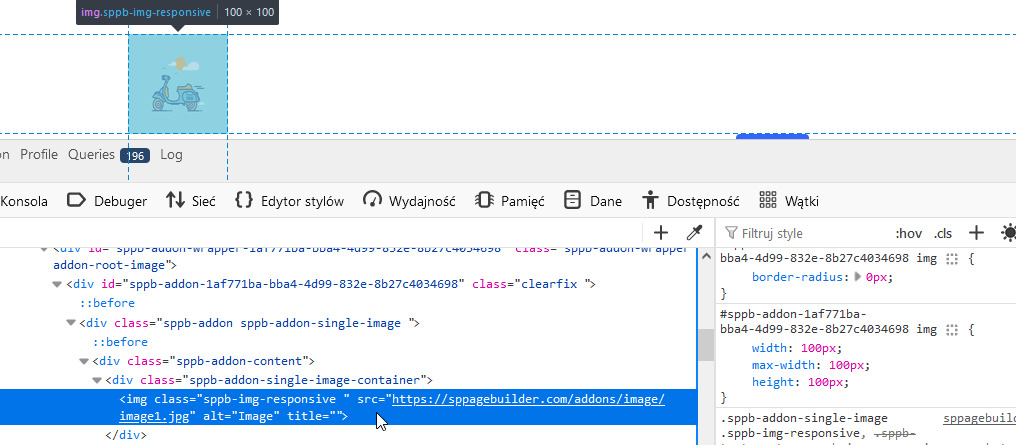Switch to the Sieć network tab

tap(191, 201)
